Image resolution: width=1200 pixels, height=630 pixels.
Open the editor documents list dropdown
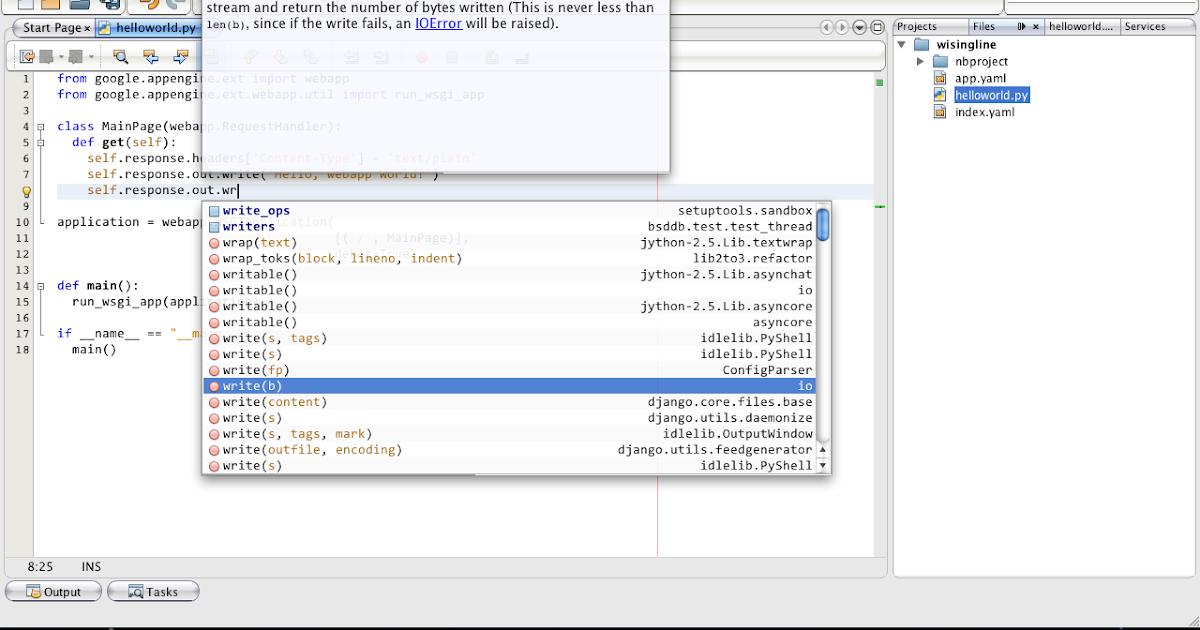859,28
